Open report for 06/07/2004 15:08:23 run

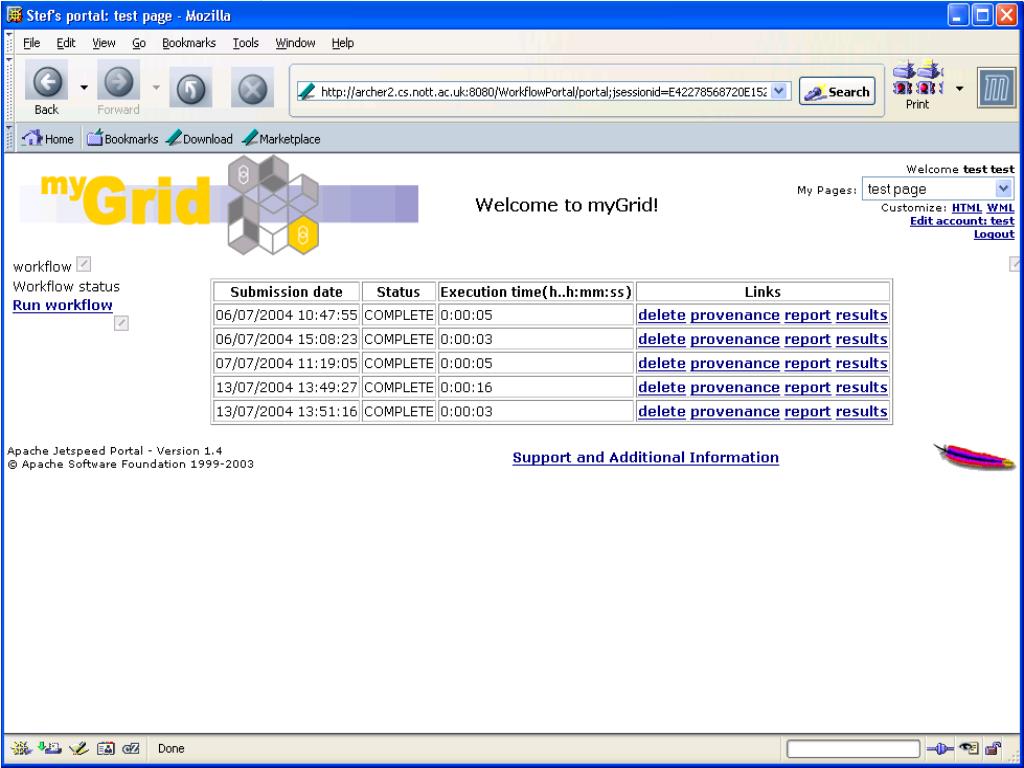[807, 339]
